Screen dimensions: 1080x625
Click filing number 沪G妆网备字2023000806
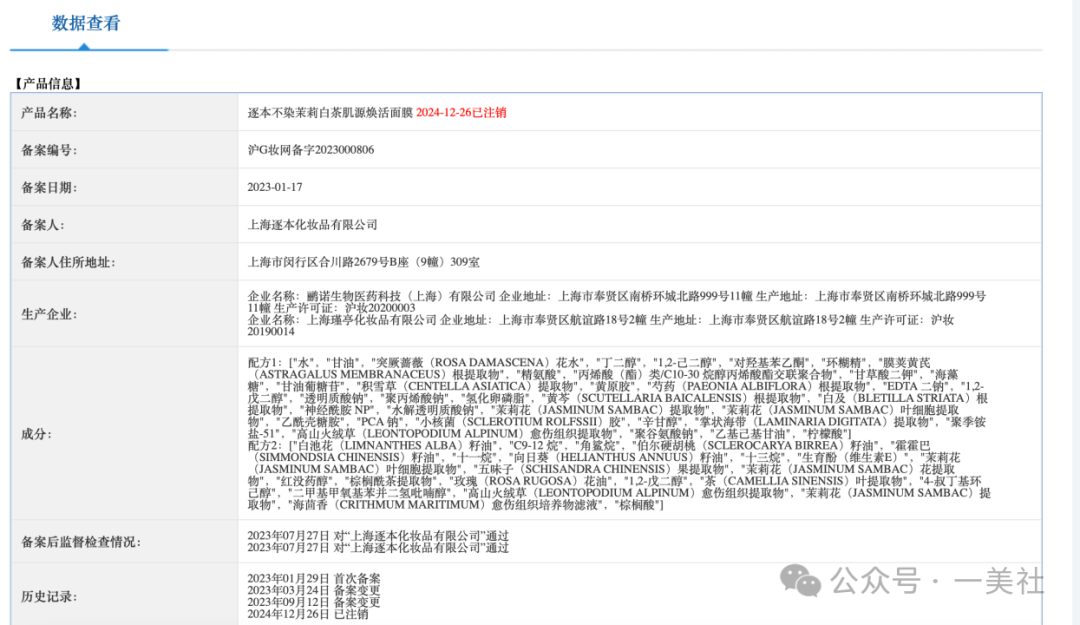[311, 150]
